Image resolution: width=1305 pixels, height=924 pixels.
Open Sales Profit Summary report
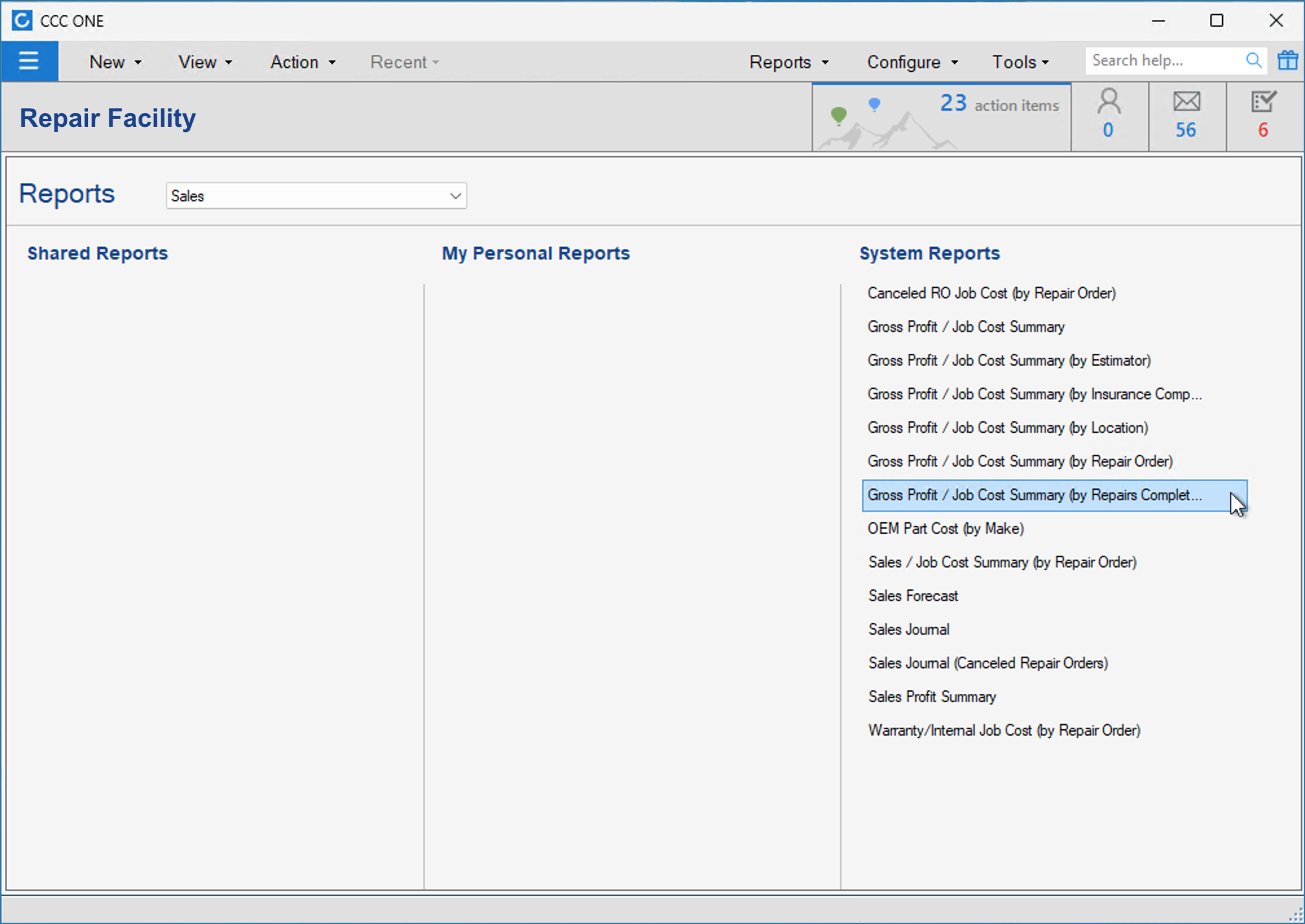pyautogui.click(x=931, y=697)
